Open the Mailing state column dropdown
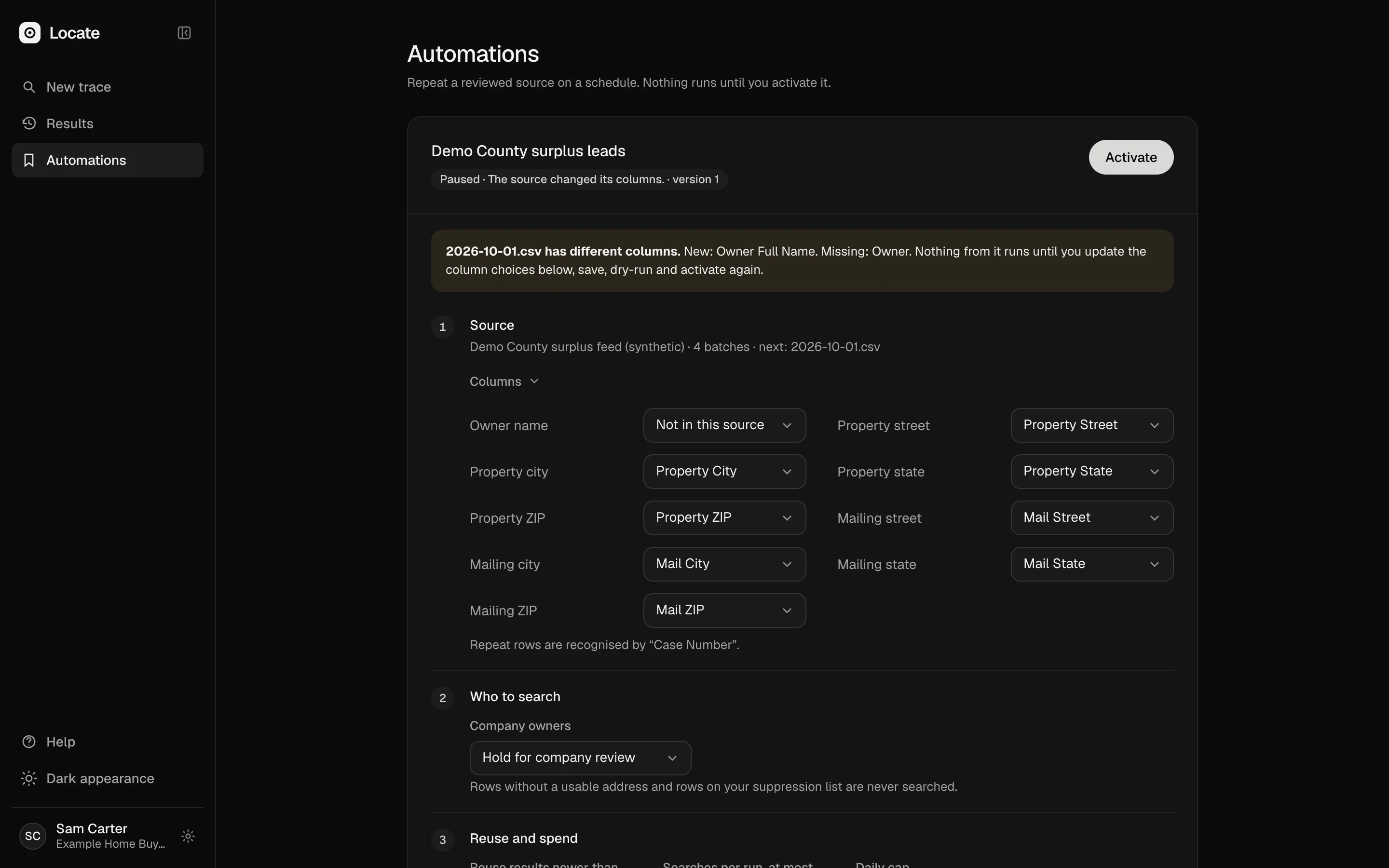Viewport: 1389px width, 868px height. click(x=1092, y=564)
